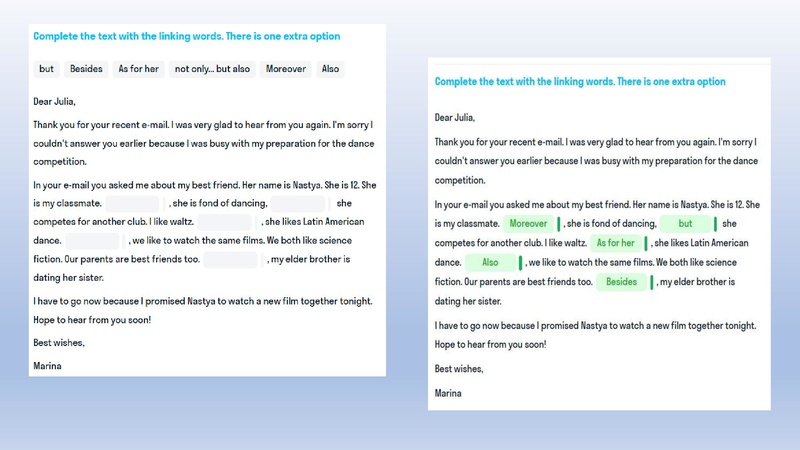This screenshot has width=800, height=450.
Task: Select the "Besides" chip in the word bank
Action: [85, 69]
